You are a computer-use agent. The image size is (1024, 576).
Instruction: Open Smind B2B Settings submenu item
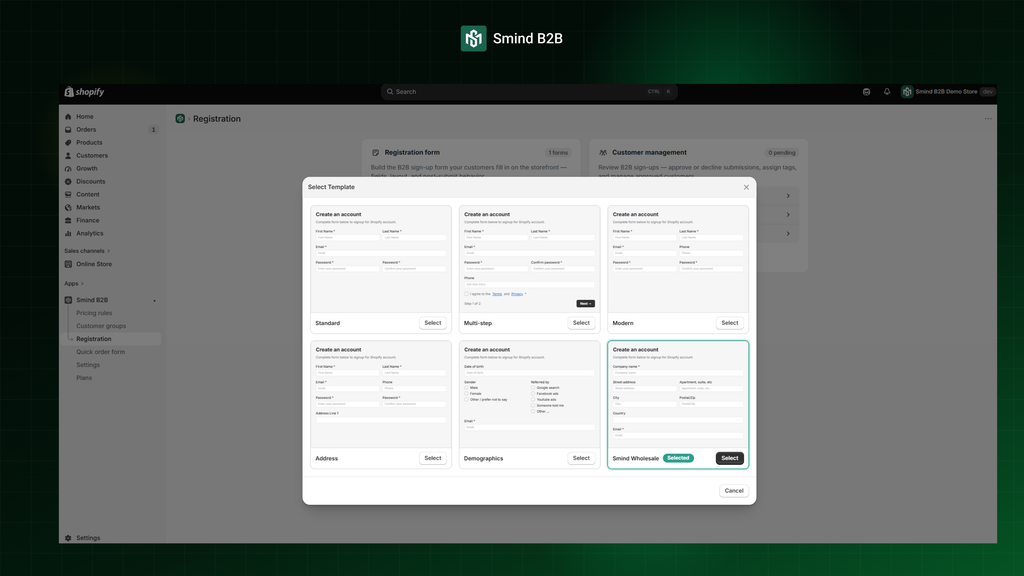coord(88,365)
